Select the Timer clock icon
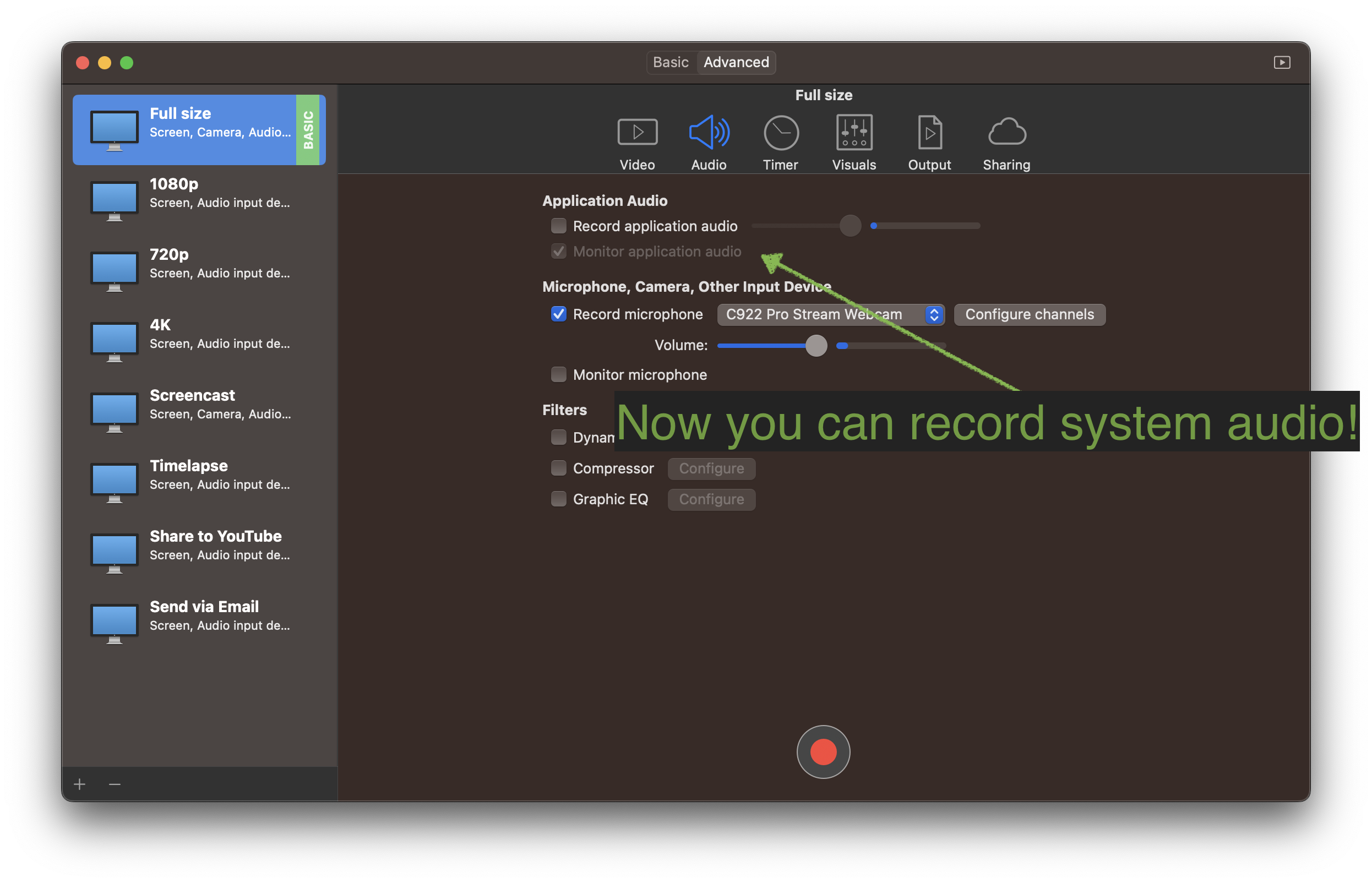Image resolution: width=1372 pixels, height=883 pixels. [x=781, y=133]
